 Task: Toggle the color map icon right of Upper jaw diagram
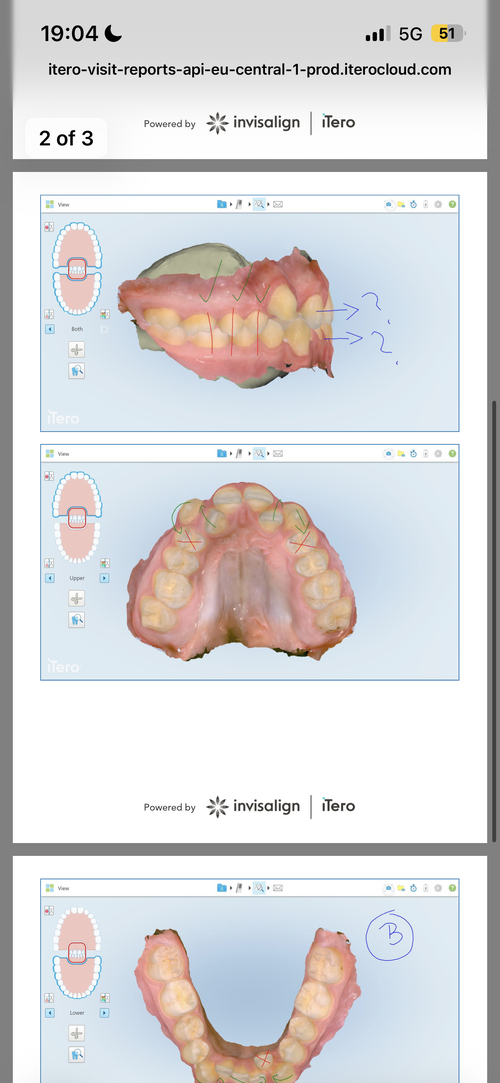(104, 563)
